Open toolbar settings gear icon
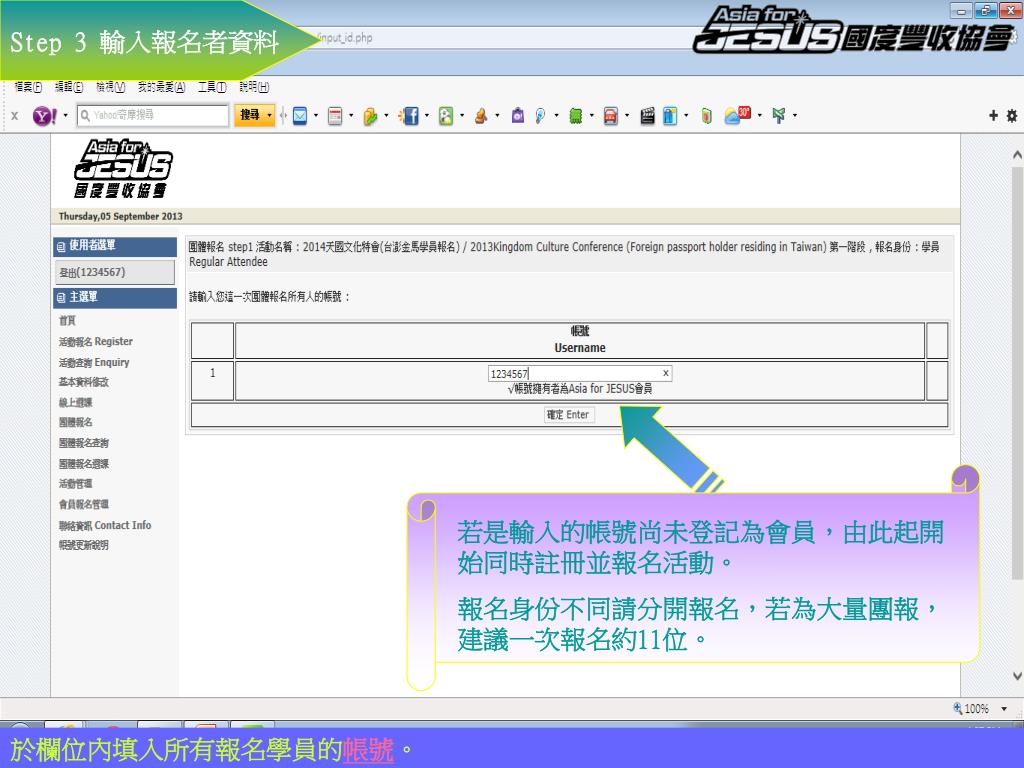This screenshot has height=768, width=1024. point(1011,116)
